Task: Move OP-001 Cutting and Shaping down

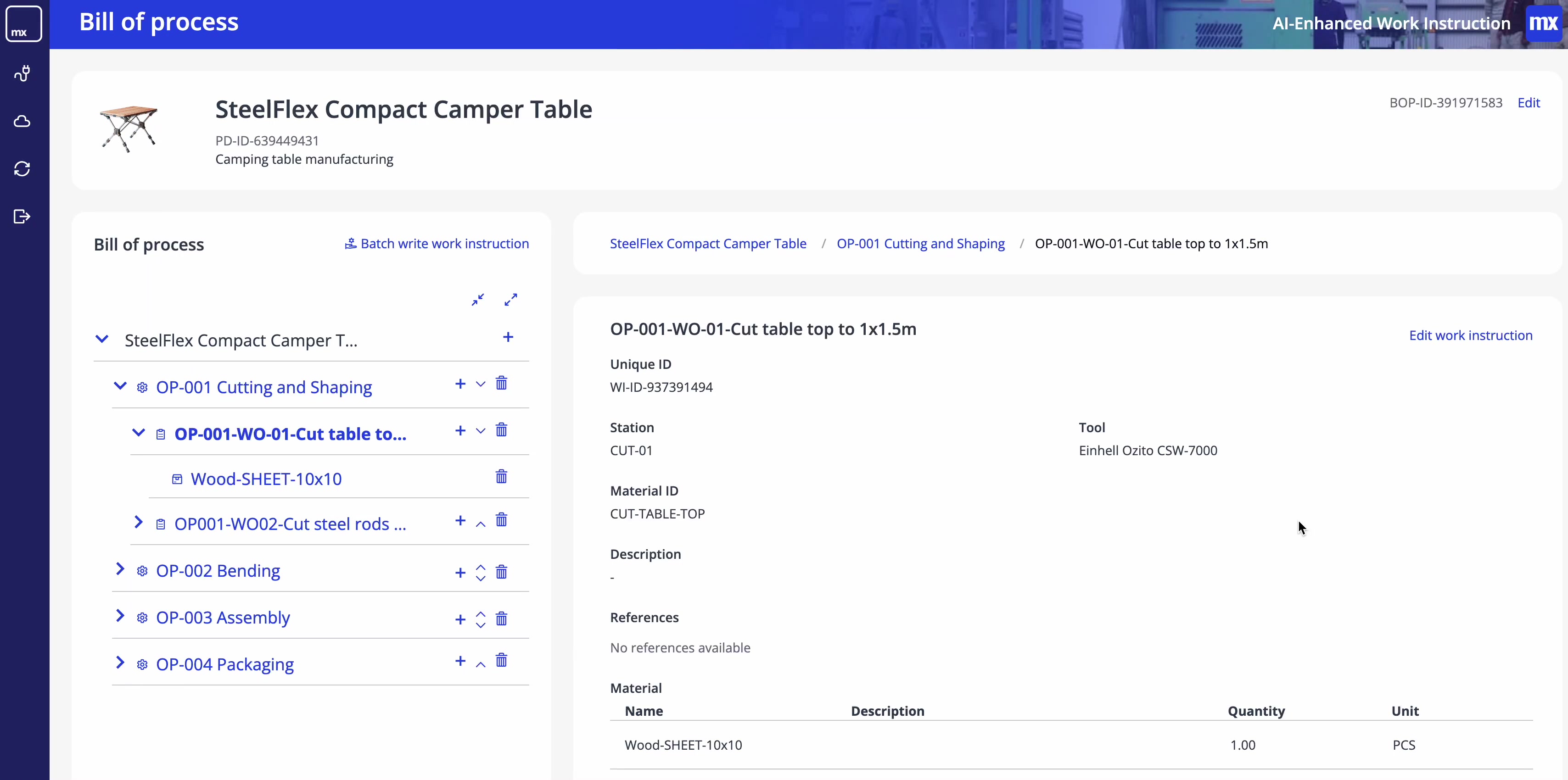Action: coord(480,384)
